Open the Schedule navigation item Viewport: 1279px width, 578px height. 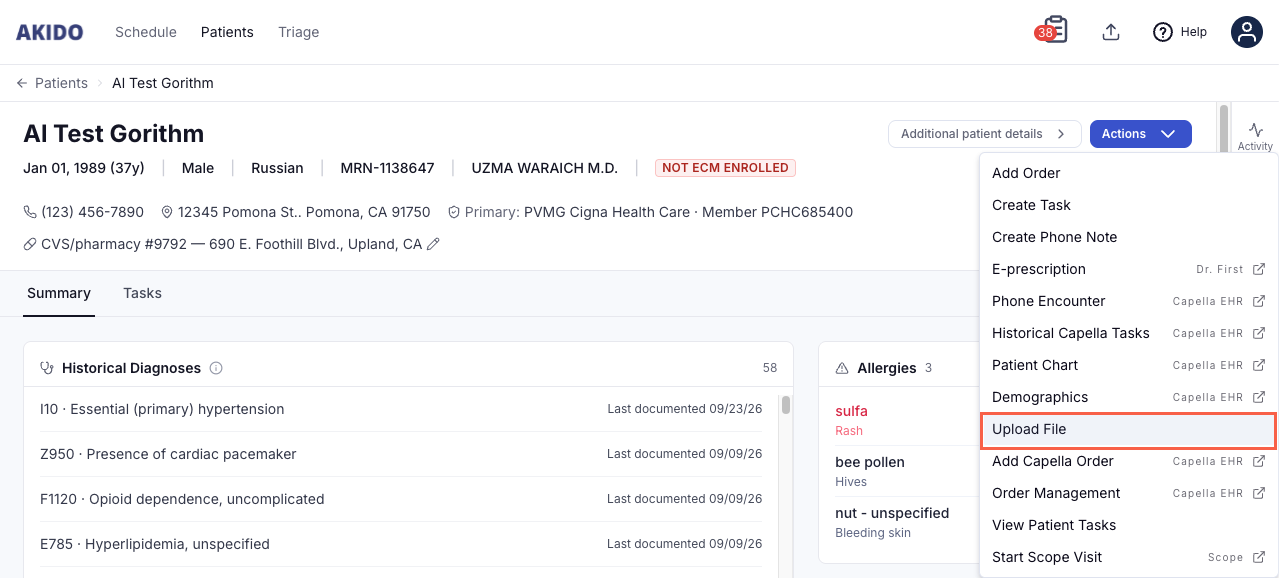click(x=146, y=32)
